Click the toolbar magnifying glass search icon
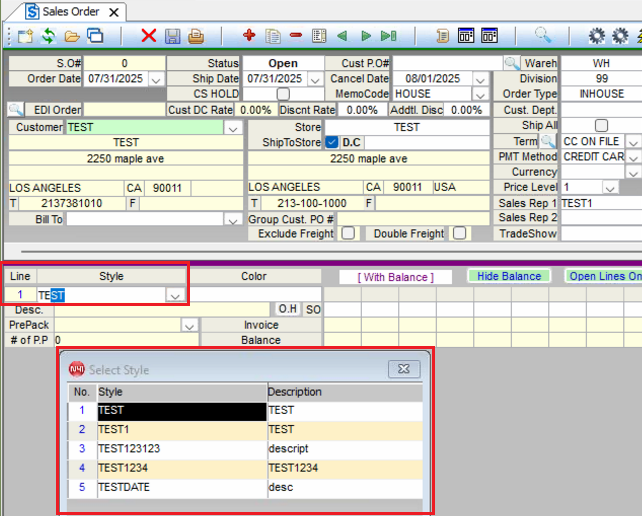 [543, 36]
